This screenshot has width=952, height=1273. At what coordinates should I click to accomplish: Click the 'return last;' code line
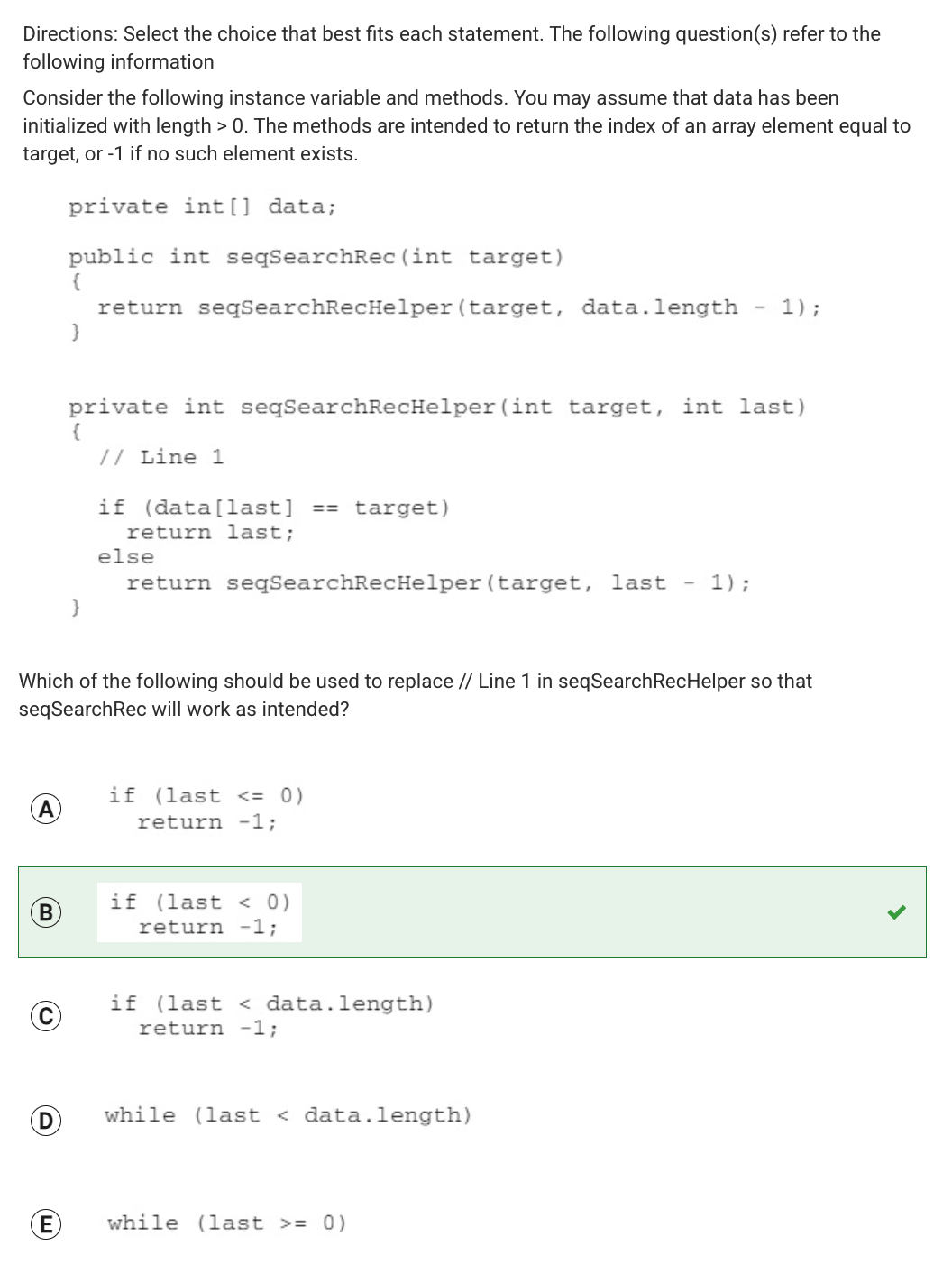[x=210, y=532]
